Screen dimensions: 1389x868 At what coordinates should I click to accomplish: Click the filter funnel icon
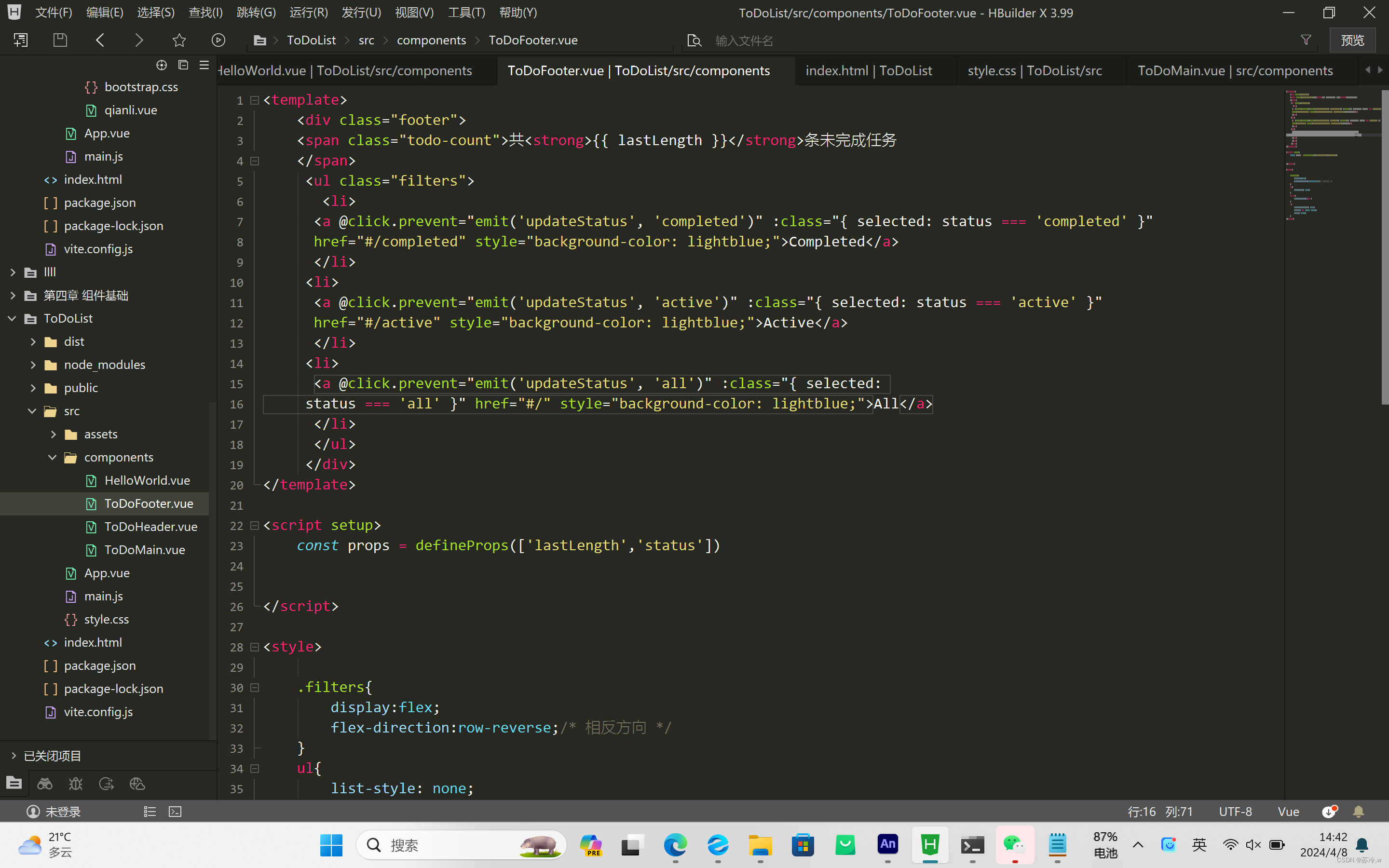click(1306, 40)
